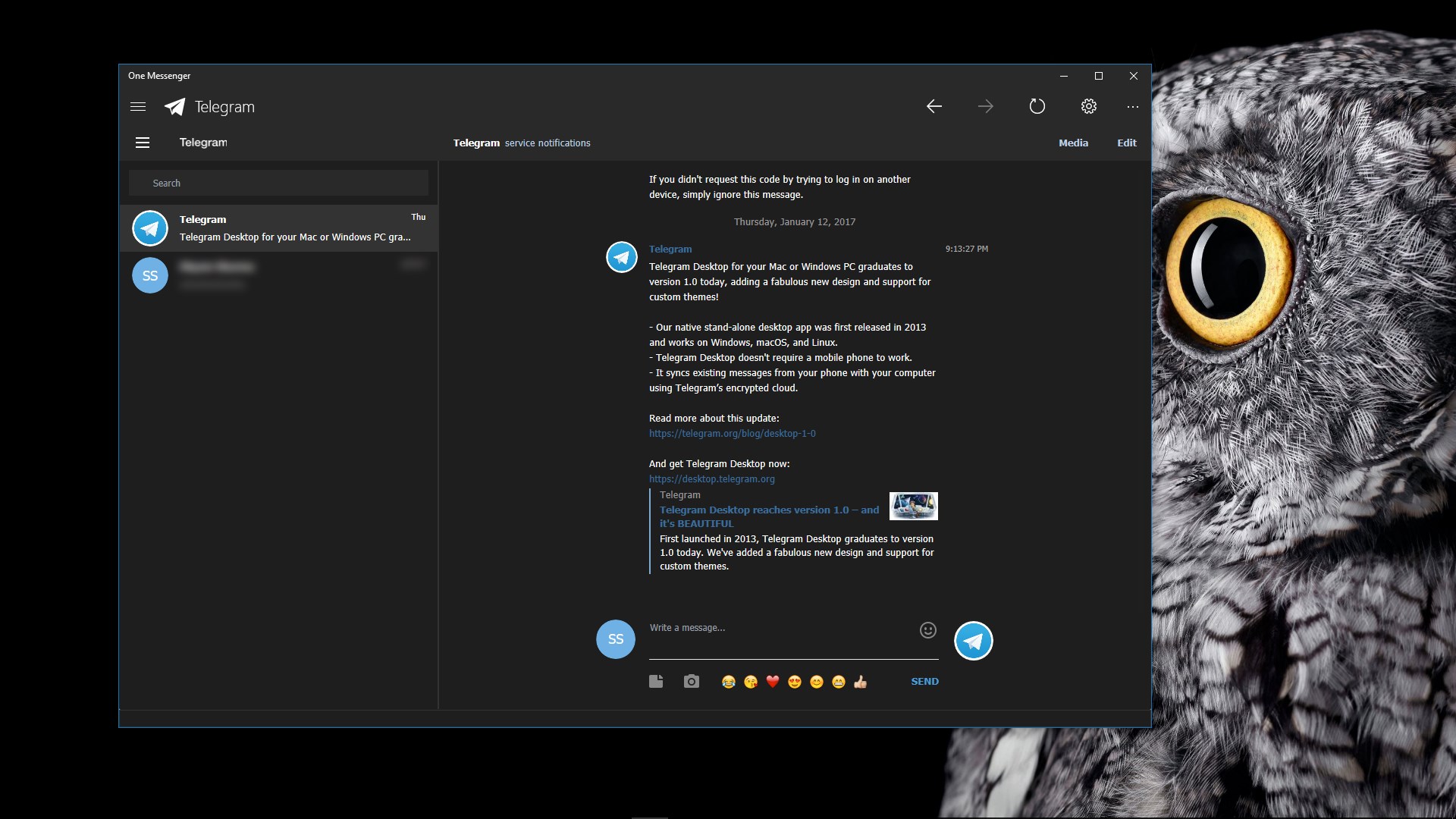The height and width of the screenshot is (819, 1456).
Task: Click the Search chats field
Action: (x=278, y=183)
